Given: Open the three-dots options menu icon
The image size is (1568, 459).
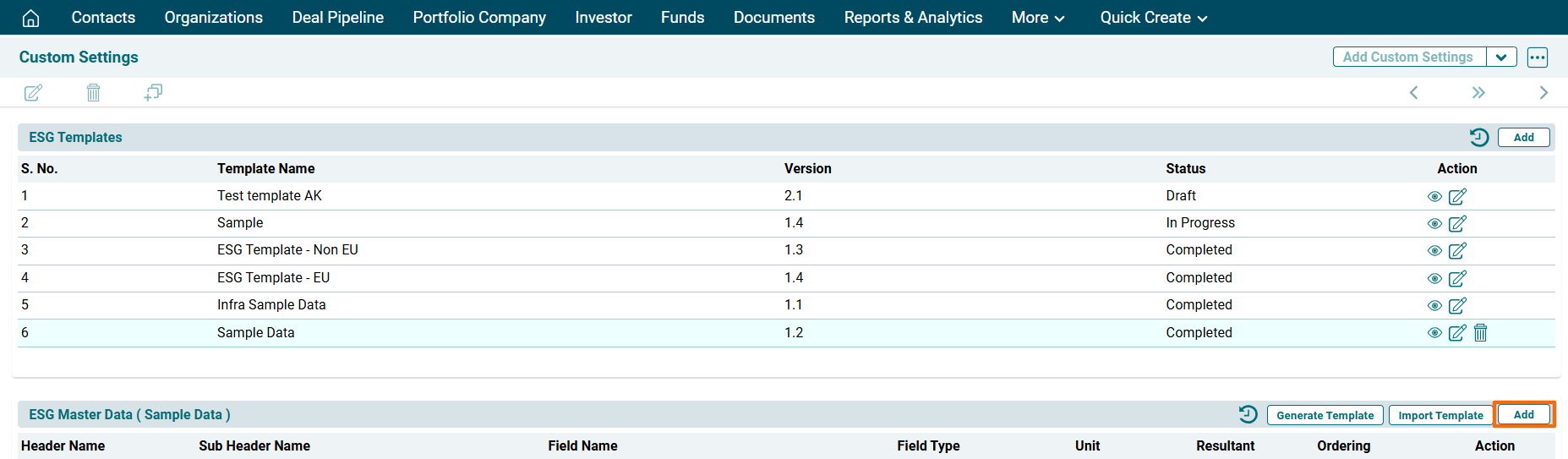Looking at the screenshot, I should [1537, 57].
